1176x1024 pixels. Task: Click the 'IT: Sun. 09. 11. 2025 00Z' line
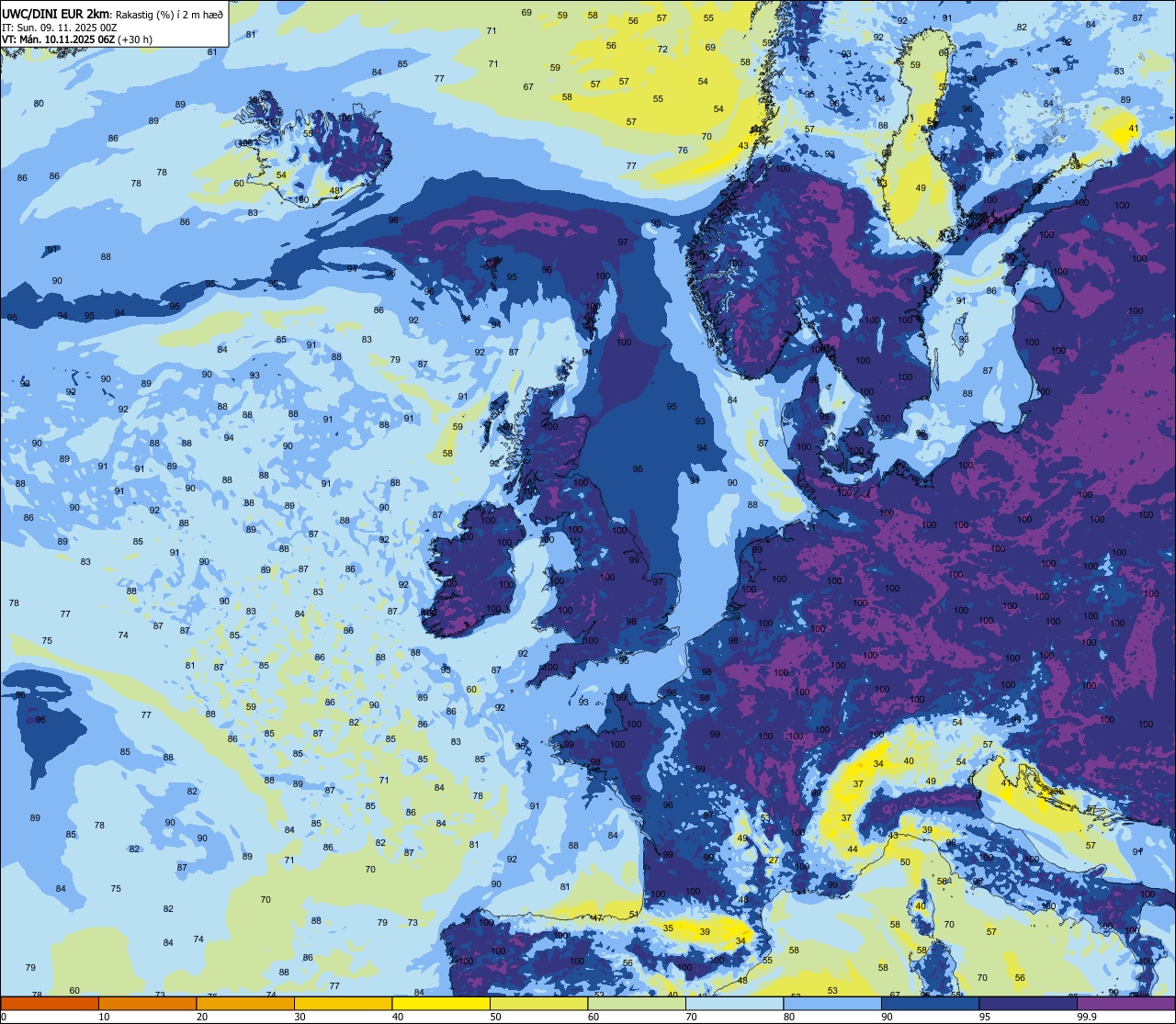[60, 28]
